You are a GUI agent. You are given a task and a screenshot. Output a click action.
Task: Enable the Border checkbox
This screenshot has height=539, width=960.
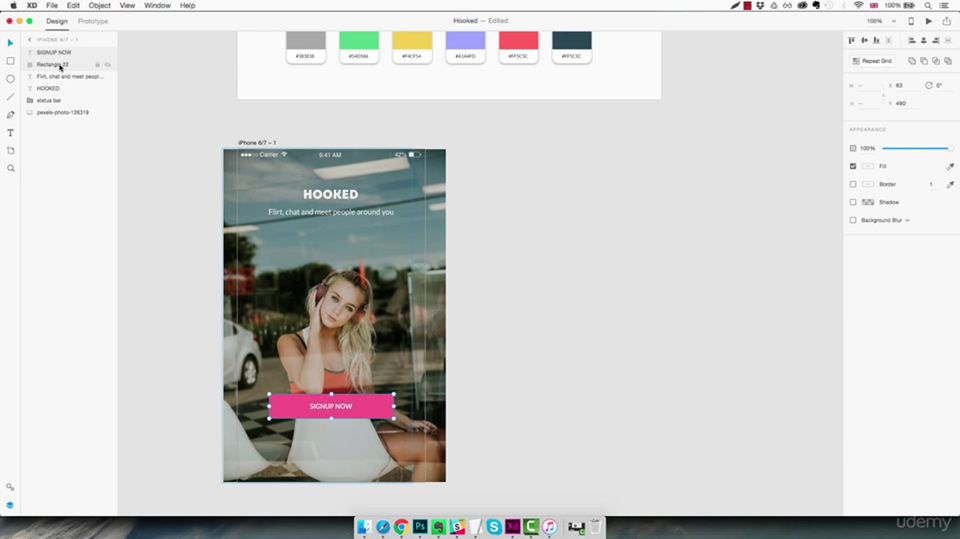(853, 184)
